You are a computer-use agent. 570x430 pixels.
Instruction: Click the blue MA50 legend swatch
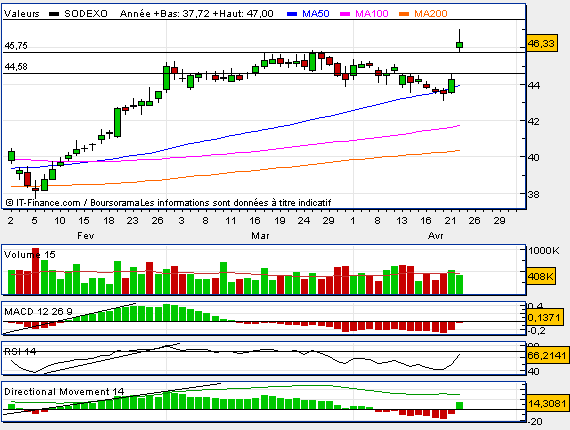click(292, 14)
